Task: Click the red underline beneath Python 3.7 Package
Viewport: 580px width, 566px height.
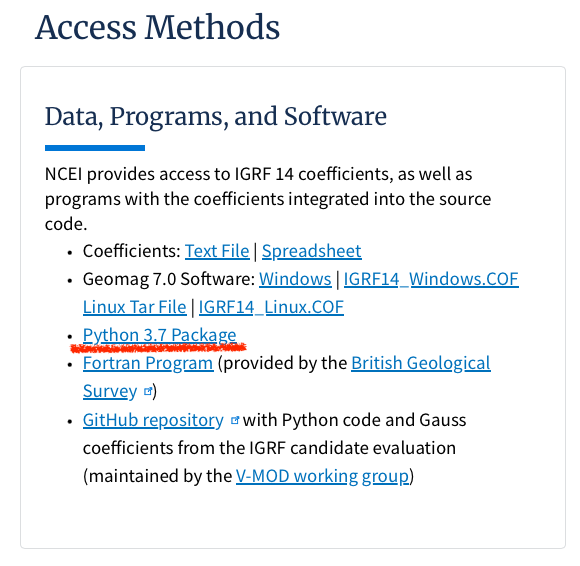Action: tap(158, 348)
